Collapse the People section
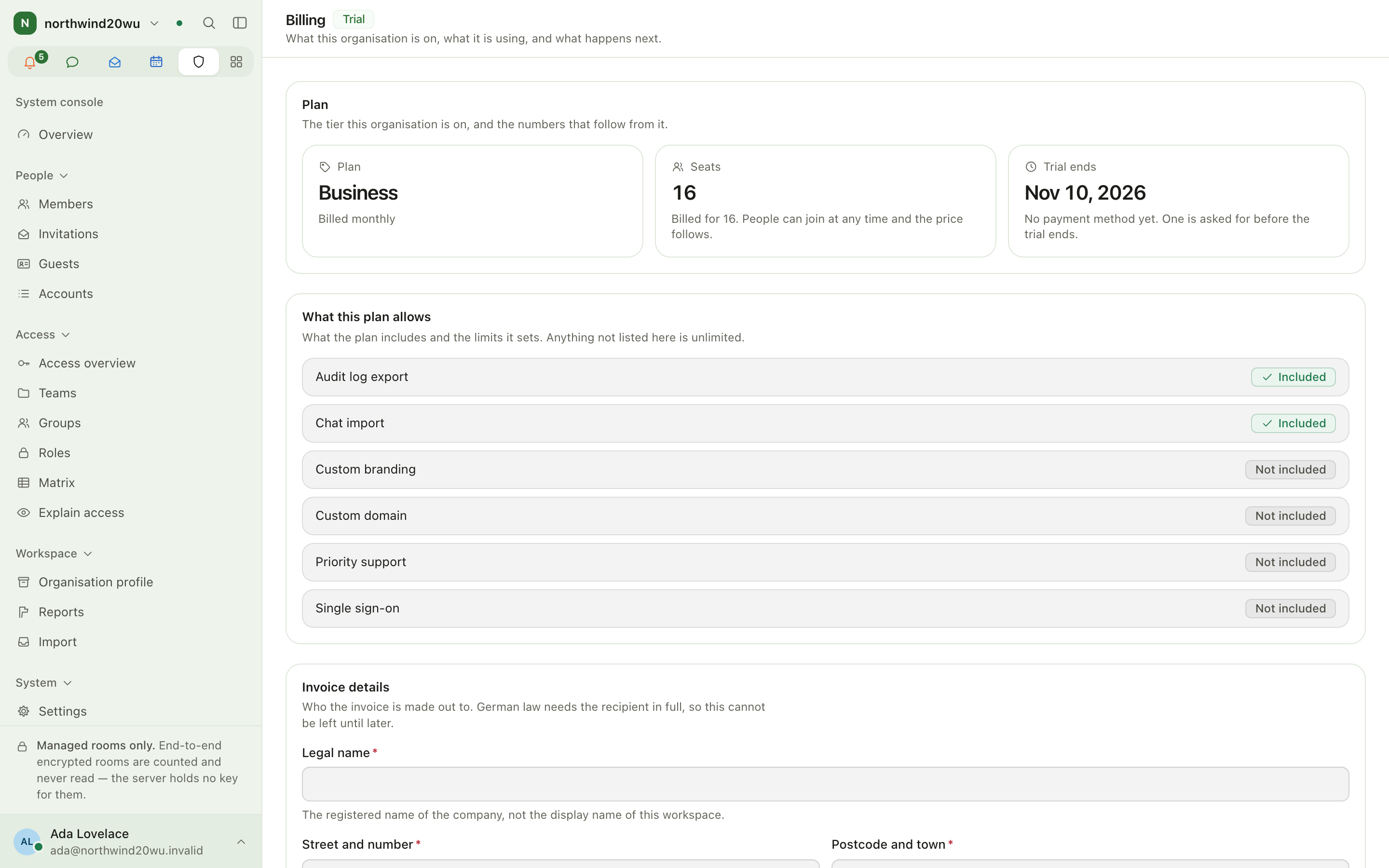 click(x=42, y=176)
